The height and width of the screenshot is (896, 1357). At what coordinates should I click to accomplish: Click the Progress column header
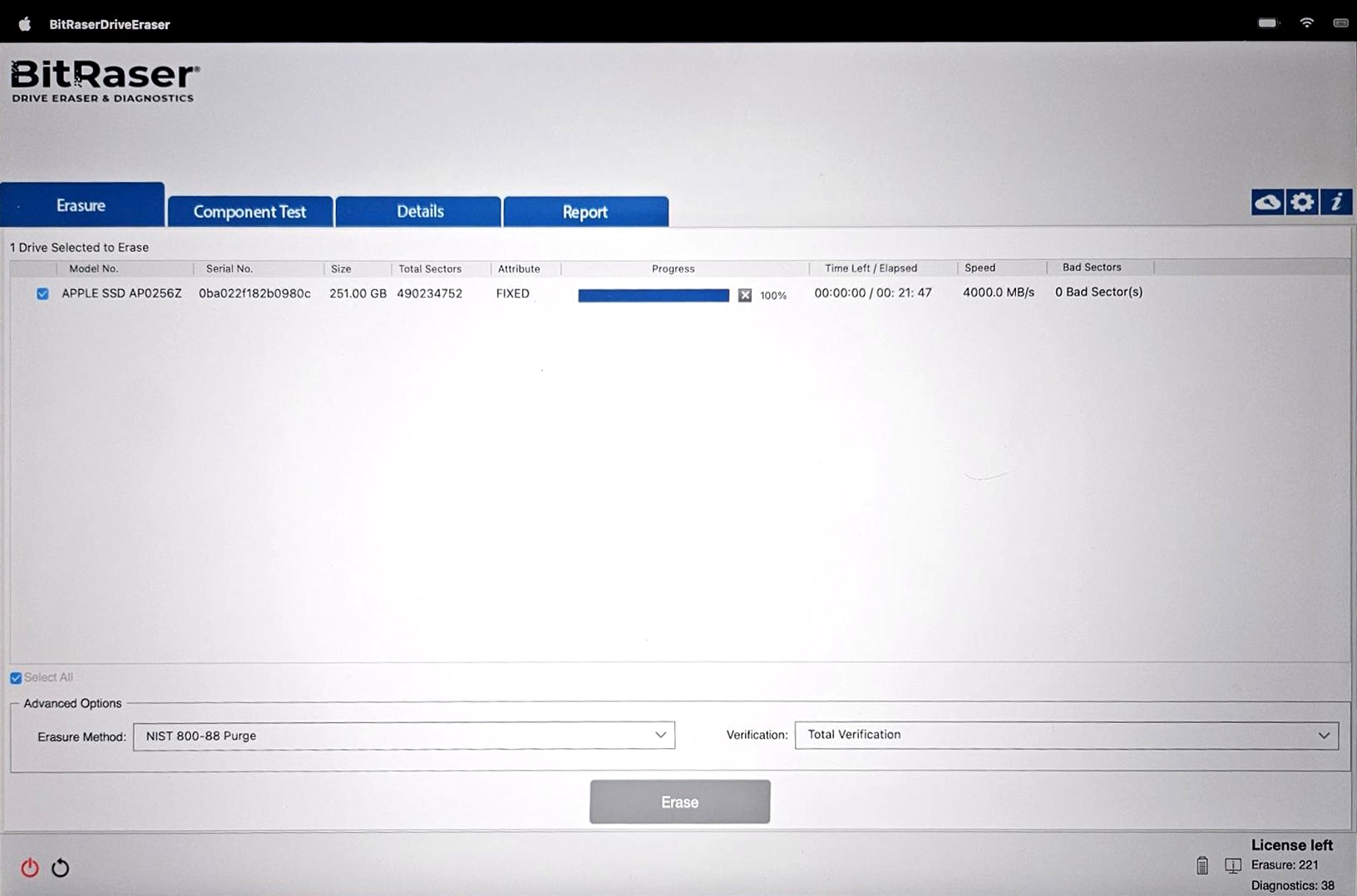673,268
